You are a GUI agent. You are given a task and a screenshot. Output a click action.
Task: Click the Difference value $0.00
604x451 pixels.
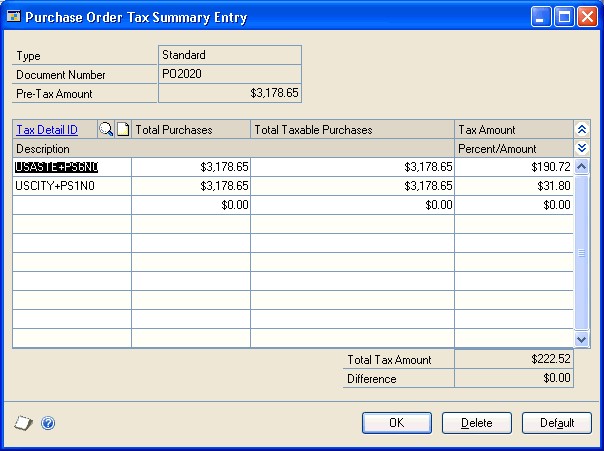(x=514, y=378)
